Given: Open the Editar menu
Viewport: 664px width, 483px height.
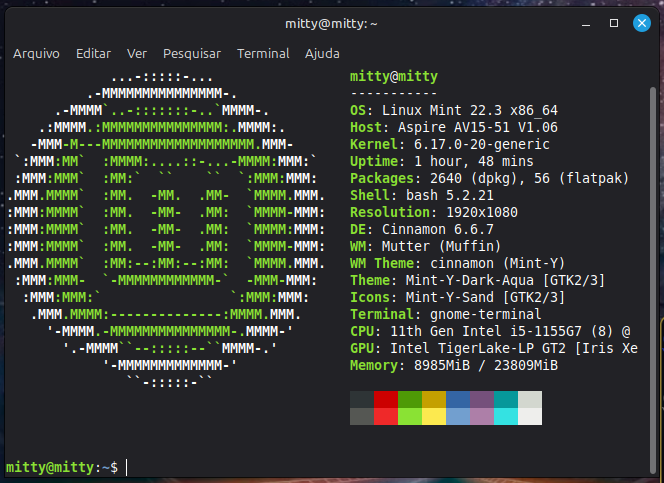Looking at the screenshot, I should click(93, 53).
